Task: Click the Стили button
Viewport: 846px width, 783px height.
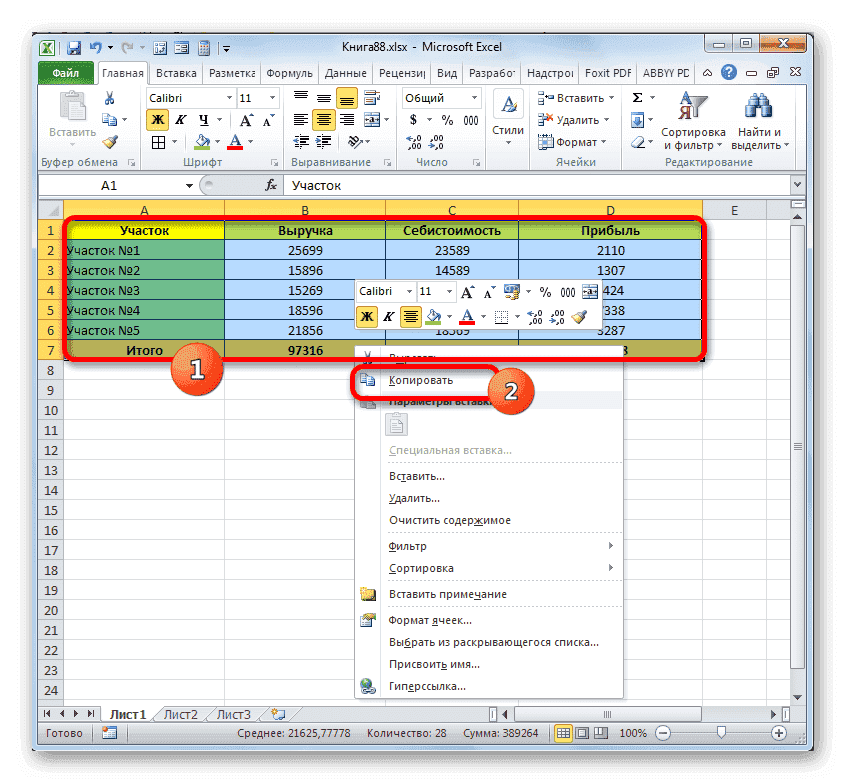Action: [x=507, y=117]
